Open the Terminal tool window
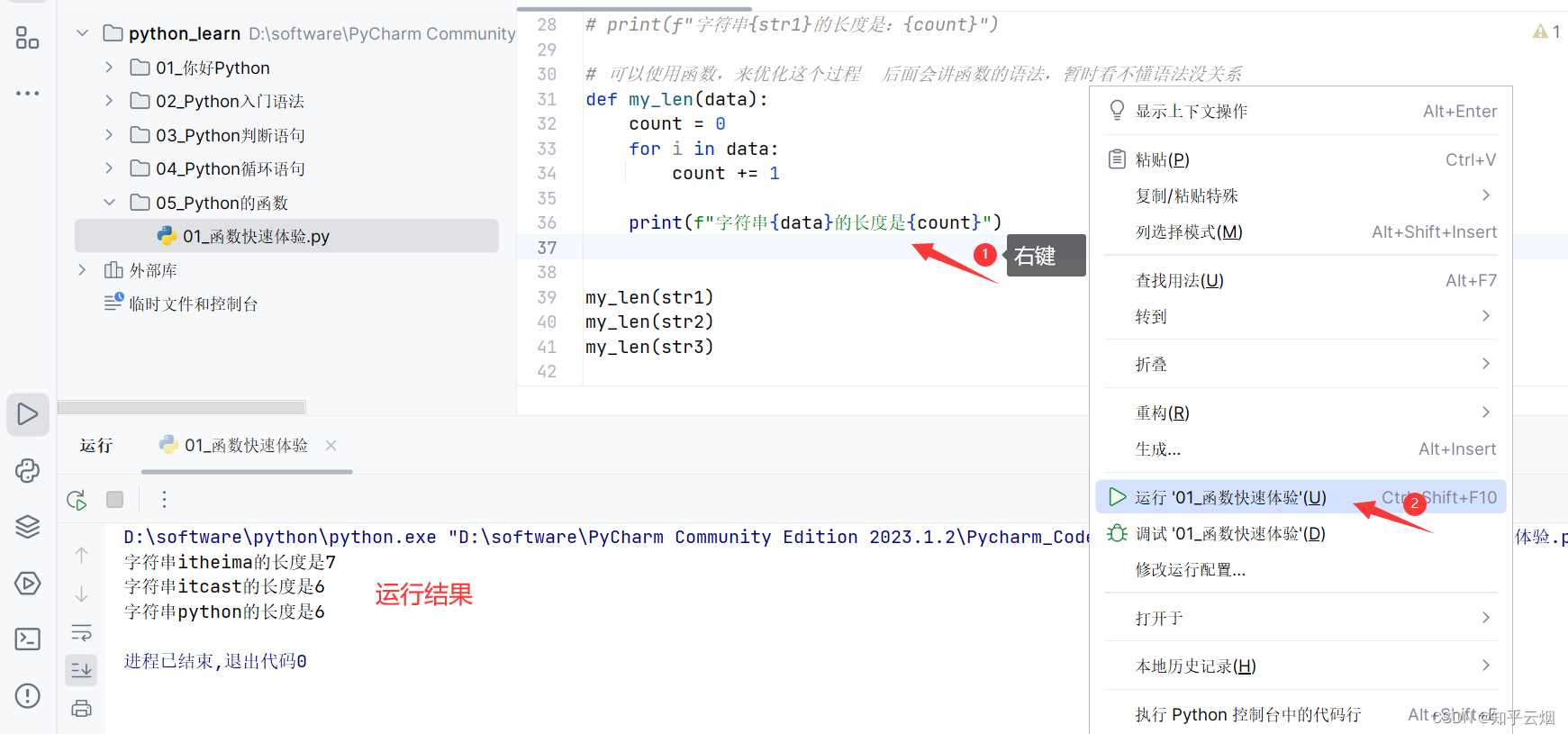Screen dimensions: 1568x734 click(27, 639)
